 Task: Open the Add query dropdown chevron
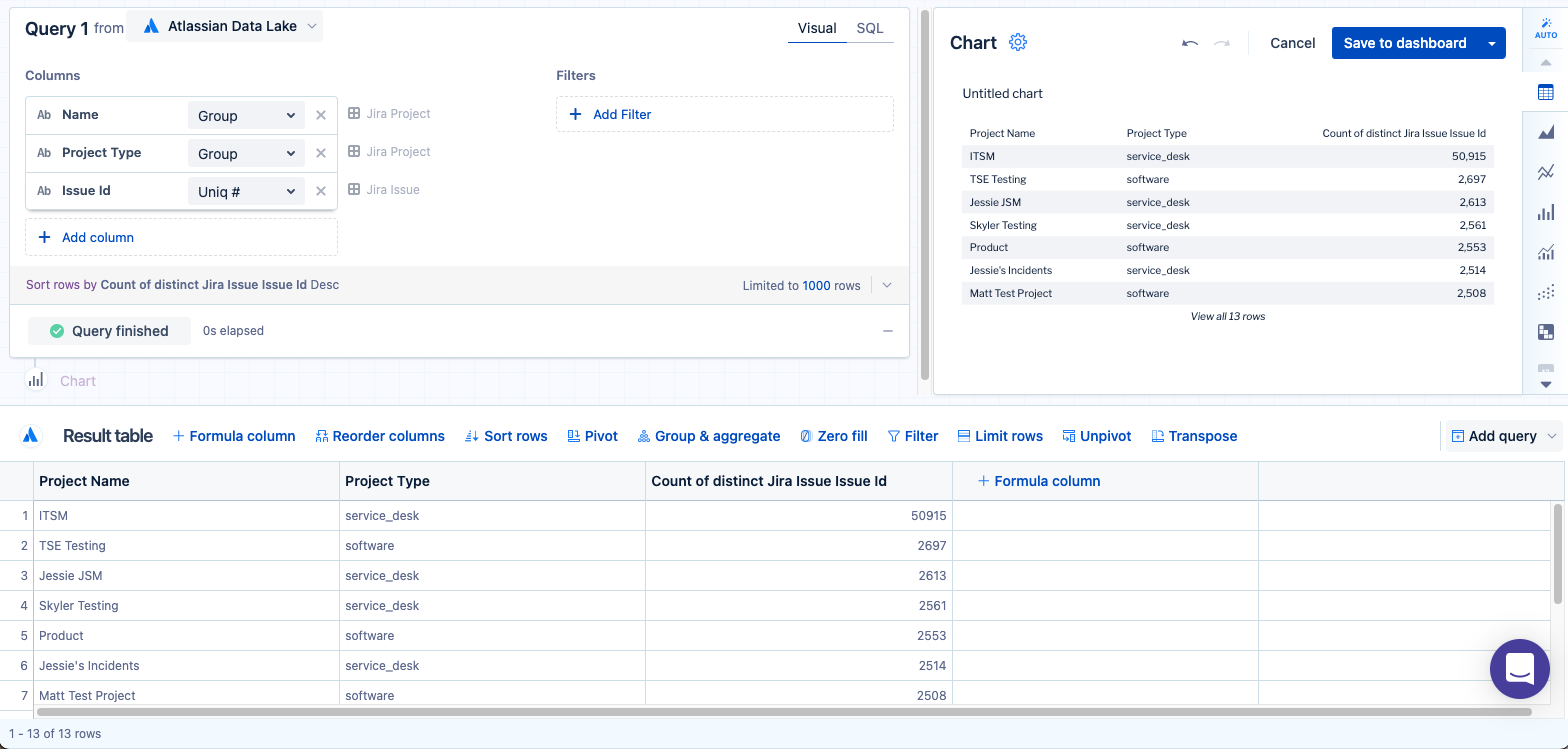[x=1552, y=436]
